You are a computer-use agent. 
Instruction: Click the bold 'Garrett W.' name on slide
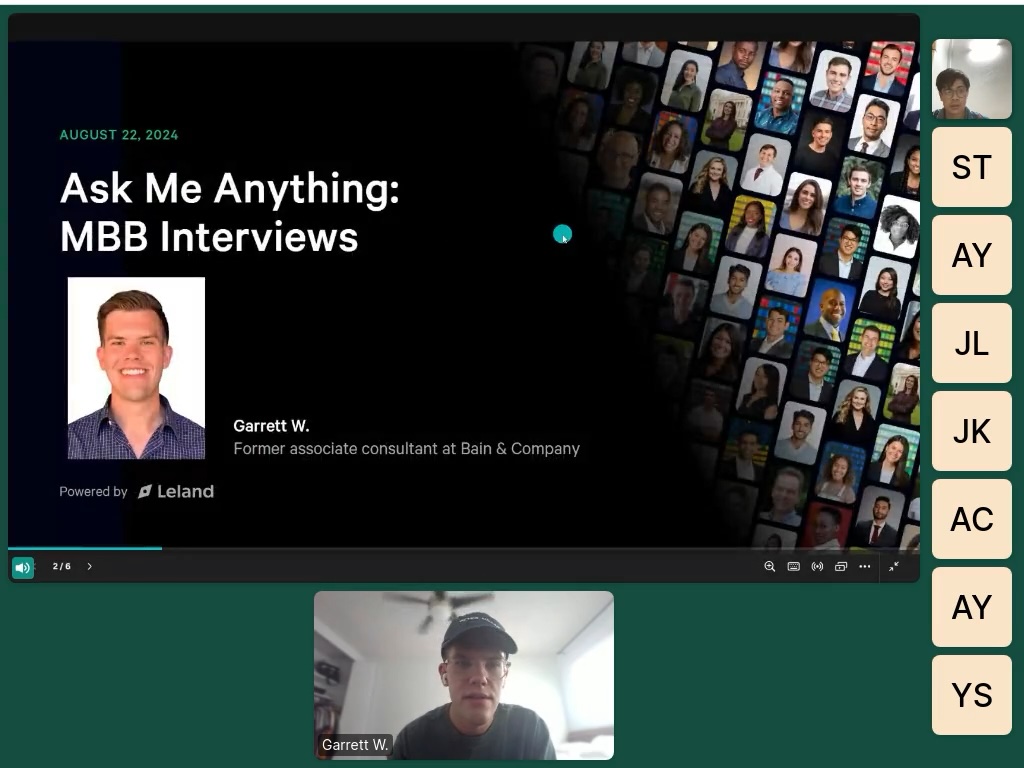tap(272, 426)
